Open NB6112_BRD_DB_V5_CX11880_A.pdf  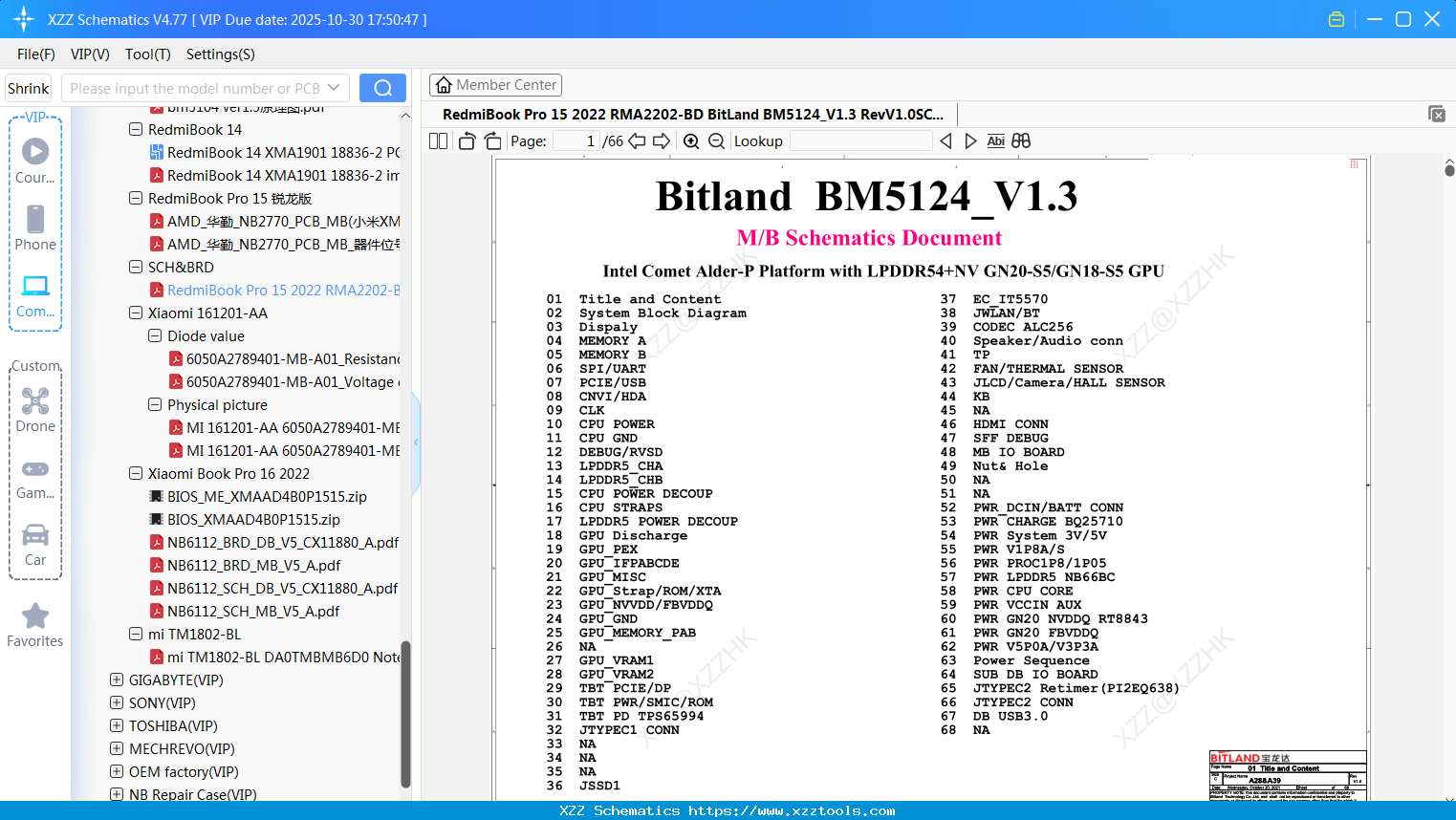[273, 543]
